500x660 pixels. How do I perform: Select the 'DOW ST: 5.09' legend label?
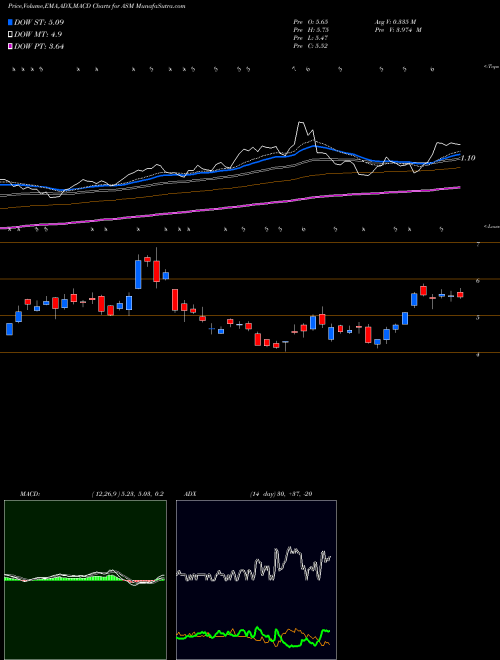39,22
